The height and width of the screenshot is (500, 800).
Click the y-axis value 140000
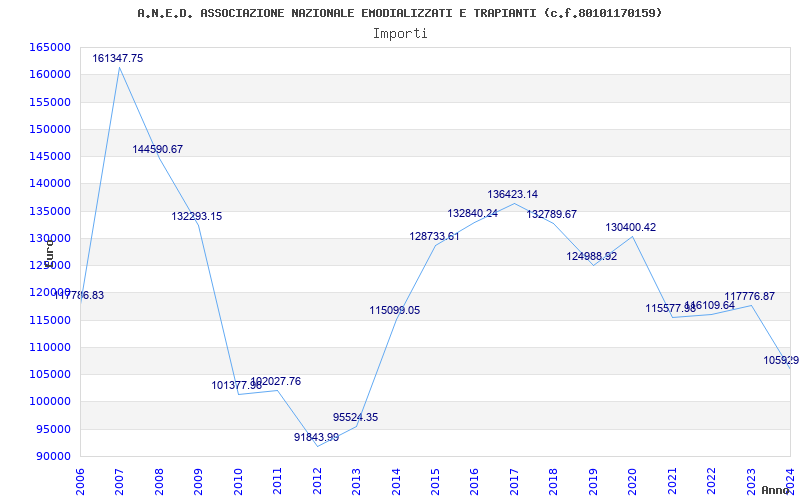(x=49, y=184)
